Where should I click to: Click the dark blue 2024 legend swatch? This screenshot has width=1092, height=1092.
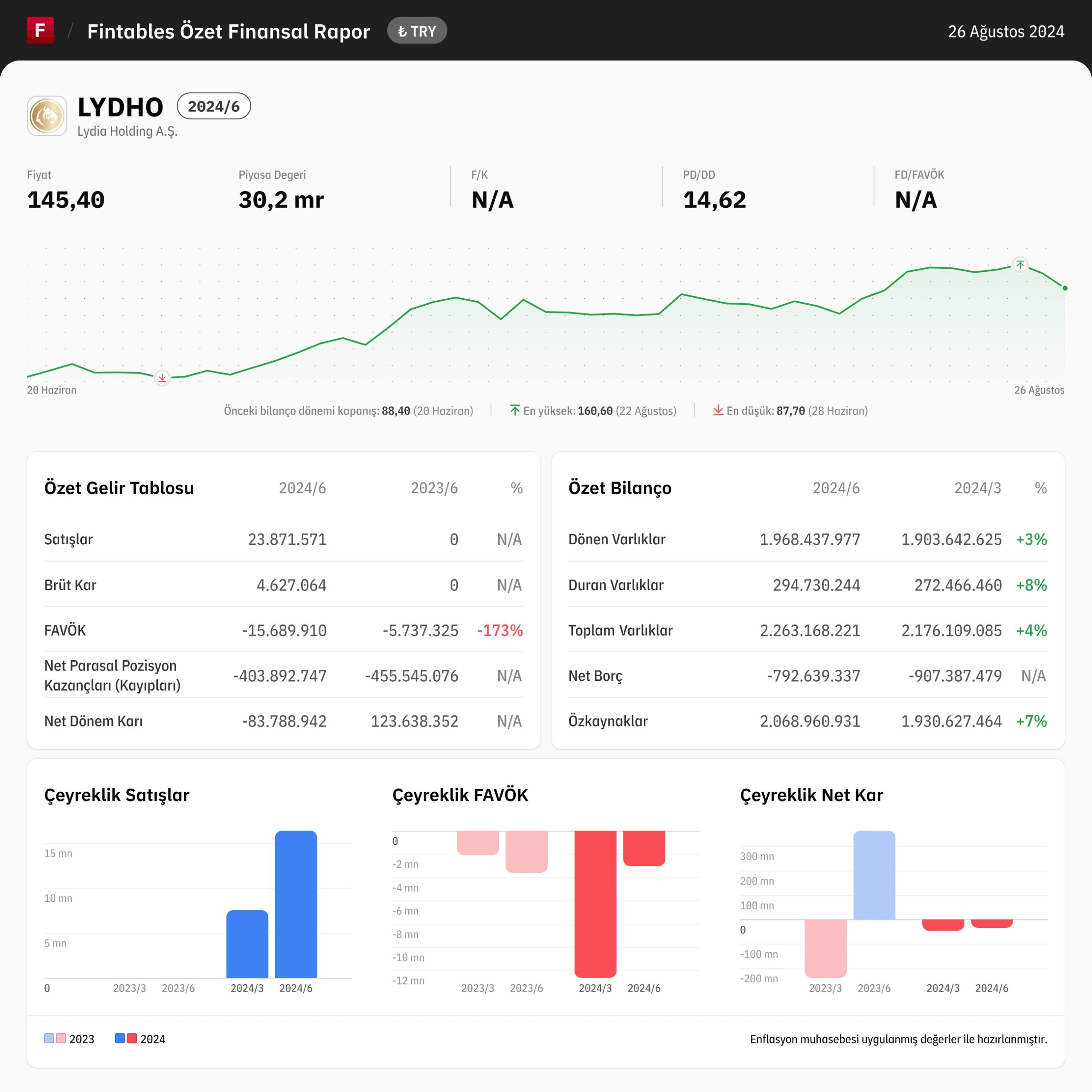[x=120, y=1038]
